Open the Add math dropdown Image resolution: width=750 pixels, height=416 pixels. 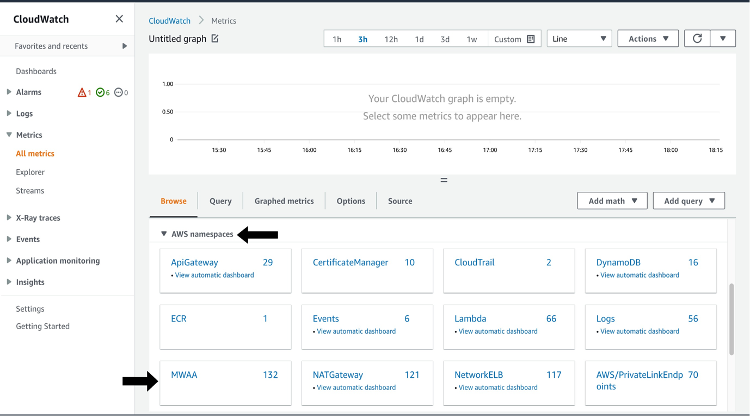pyautogui.click(x=612, y=201)
